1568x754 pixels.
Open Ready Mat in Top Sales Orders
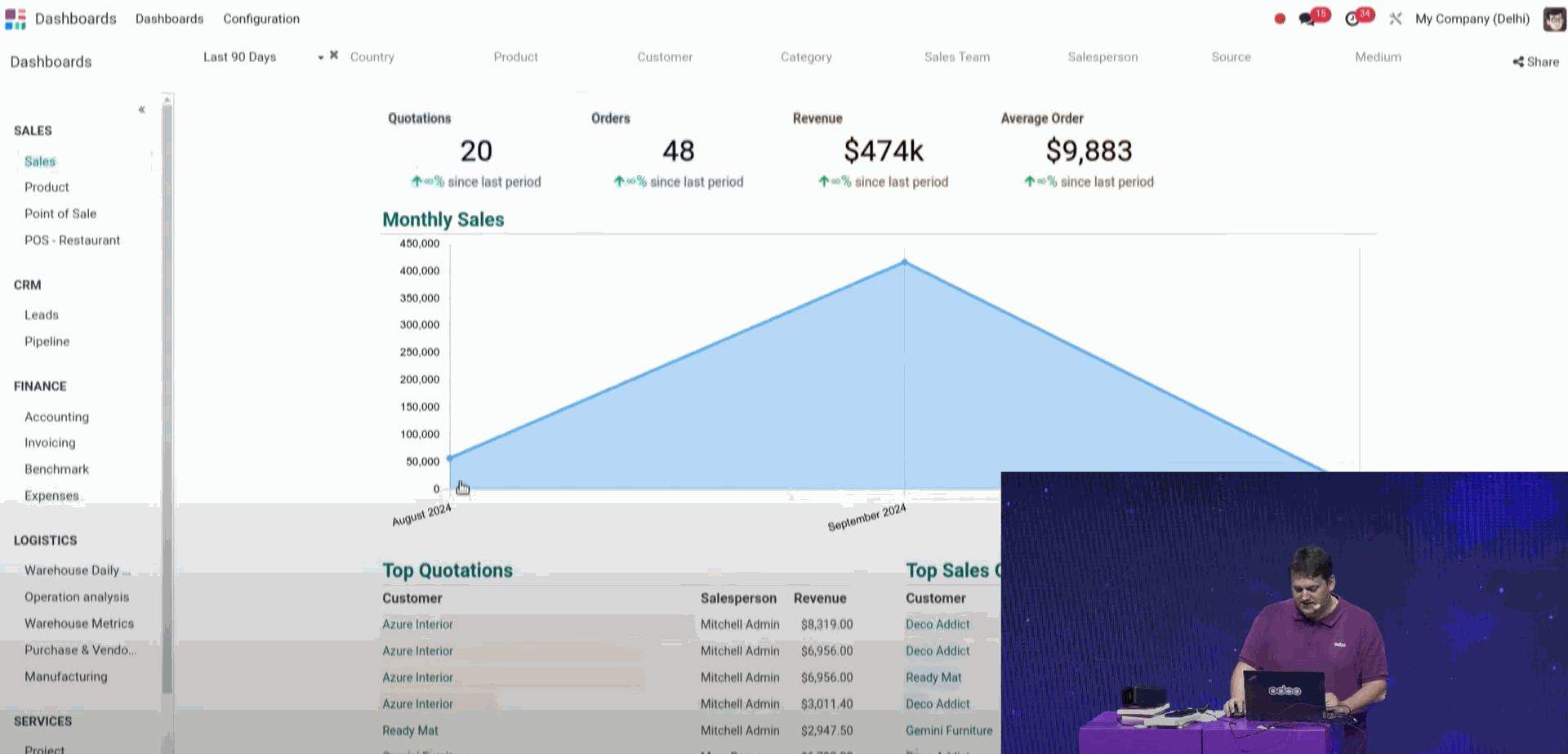pos(933,677)
